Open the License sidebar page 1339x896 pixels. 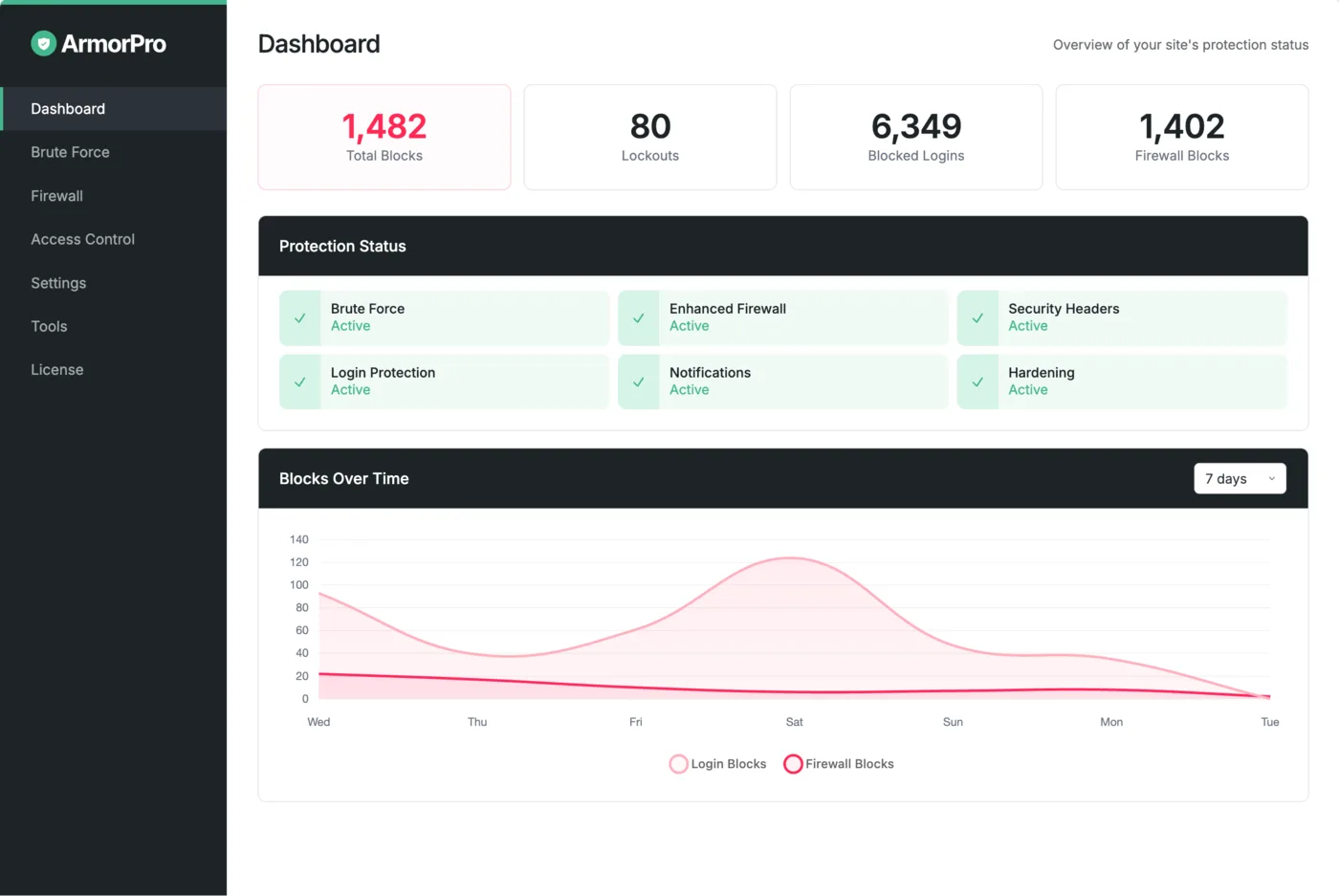114,370
